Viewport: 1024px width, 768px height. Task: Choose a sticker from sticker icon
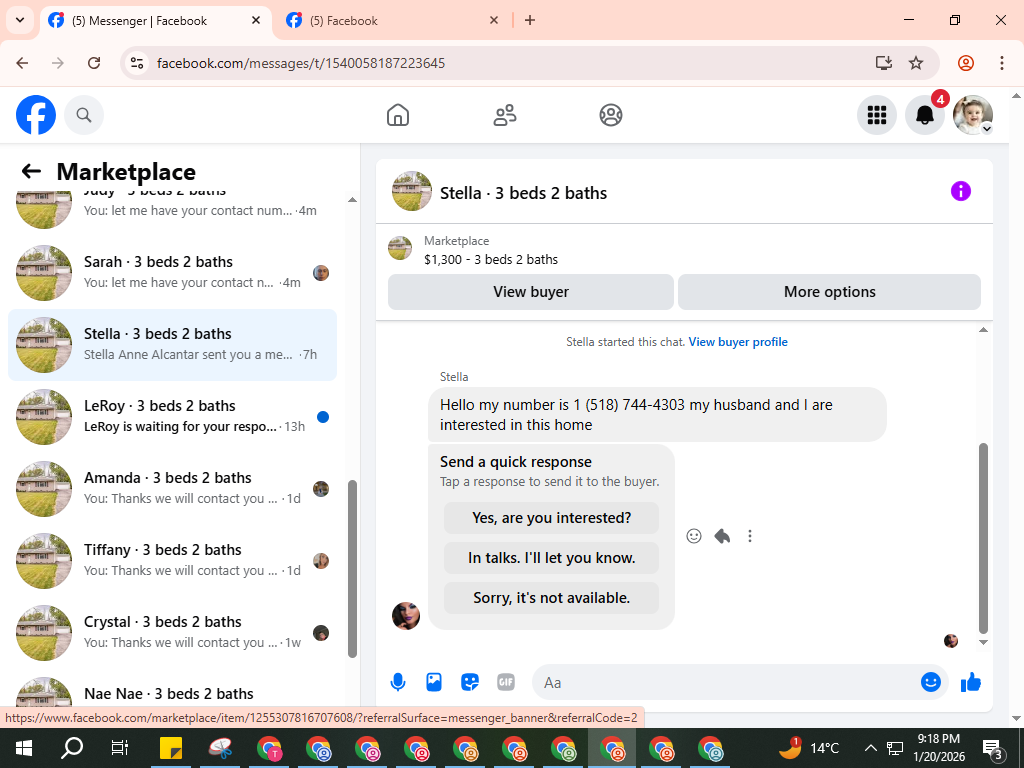[x=470, y=682]
